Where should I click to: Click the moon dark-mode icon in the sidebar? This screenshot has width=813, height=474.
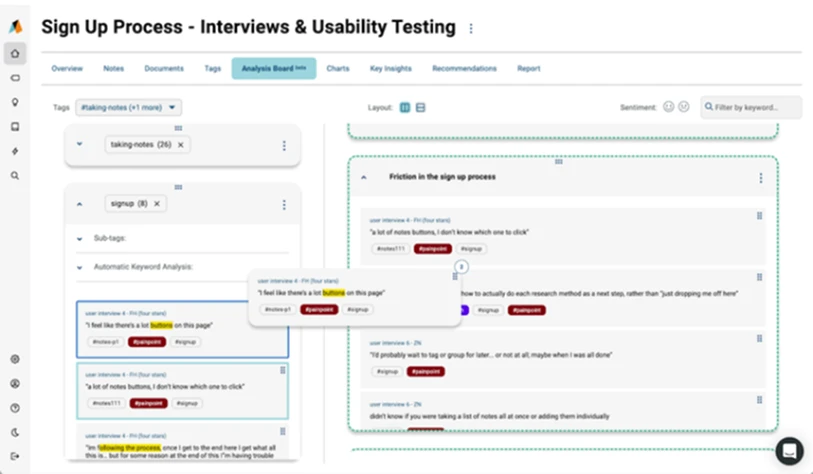pos(15,432)
